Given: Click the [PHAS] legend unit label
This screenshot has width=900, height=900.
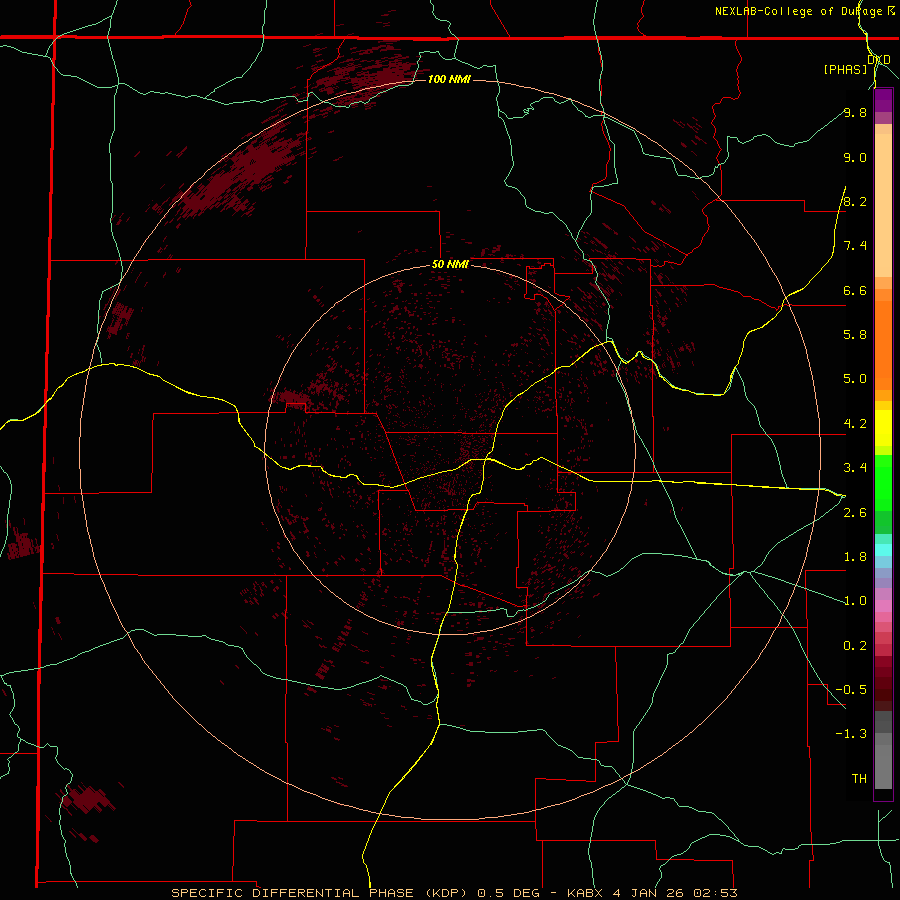Looking at the screenshot, I should pos(845,69).
